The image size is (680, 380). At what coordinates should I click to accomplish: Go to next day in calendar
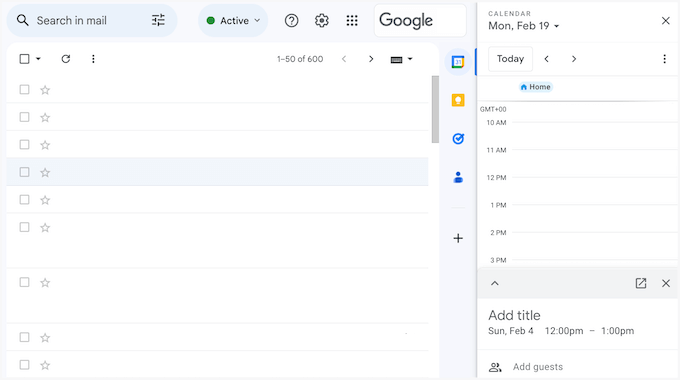[x=574, y=59]
